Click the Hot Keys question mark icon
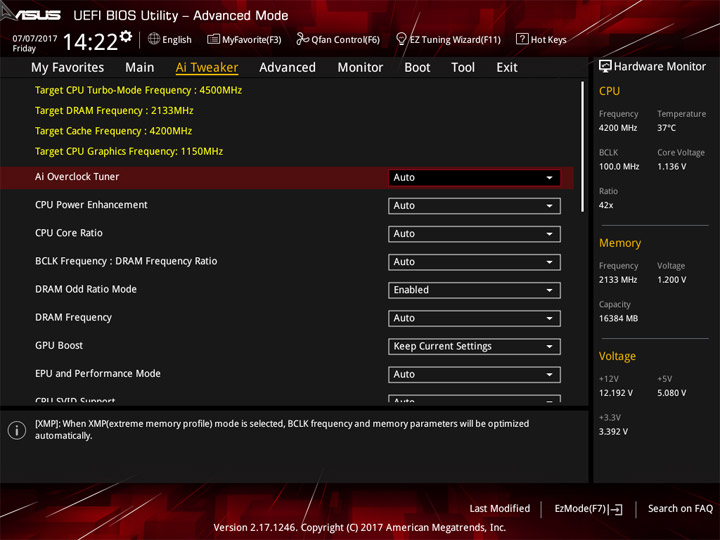The width and height of the screenshot is (720, 540). [x=522, y=39]
